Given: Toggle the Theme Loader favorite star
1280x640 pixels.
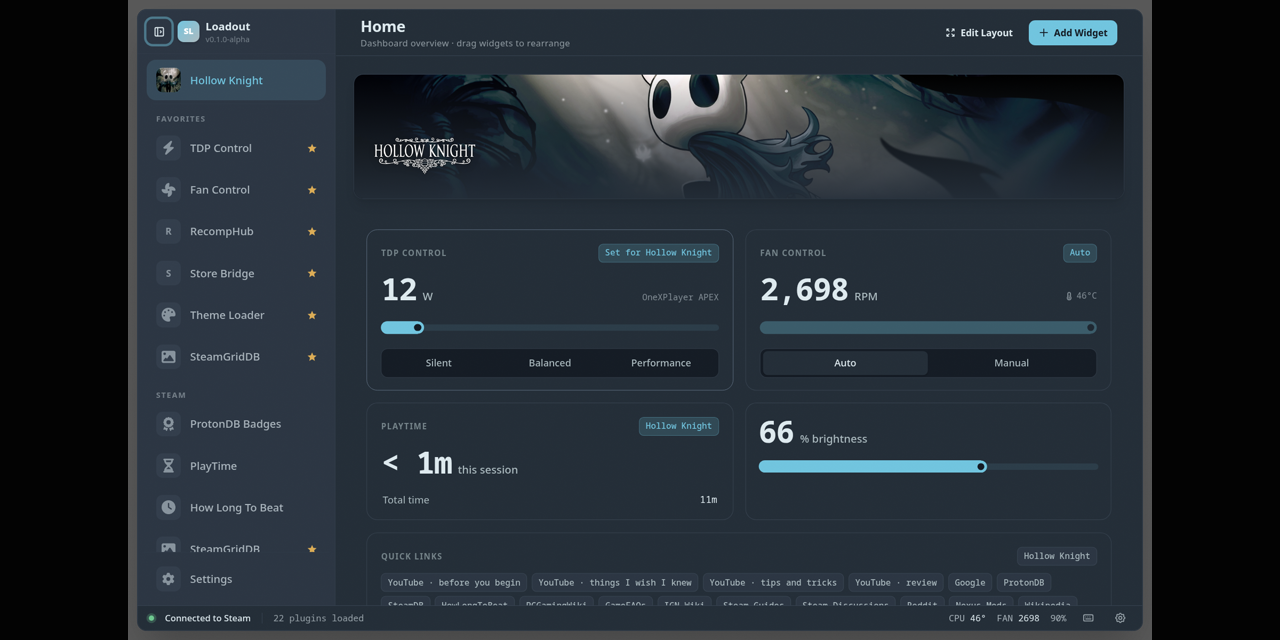Looking at the screenshot, I should click(x=312, y=315).
